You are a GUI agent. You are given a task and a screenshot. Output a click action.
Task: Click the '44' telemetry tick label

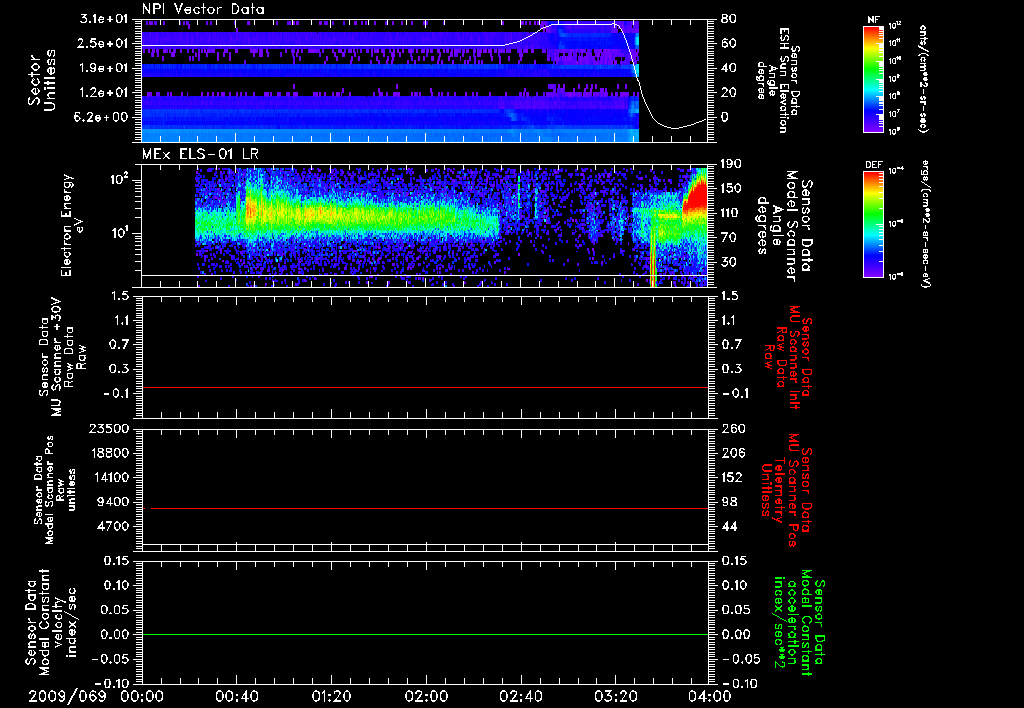729,526
